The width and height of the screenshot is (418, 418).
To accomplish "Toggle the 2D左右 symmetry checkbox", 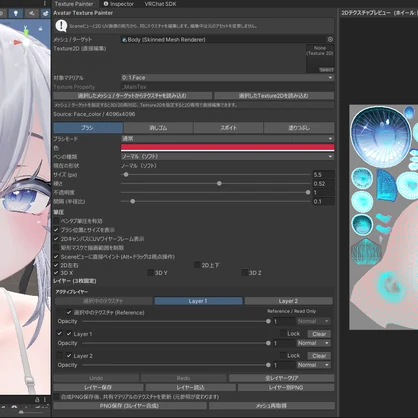I will pyautogui.click(x=56, y=265).
